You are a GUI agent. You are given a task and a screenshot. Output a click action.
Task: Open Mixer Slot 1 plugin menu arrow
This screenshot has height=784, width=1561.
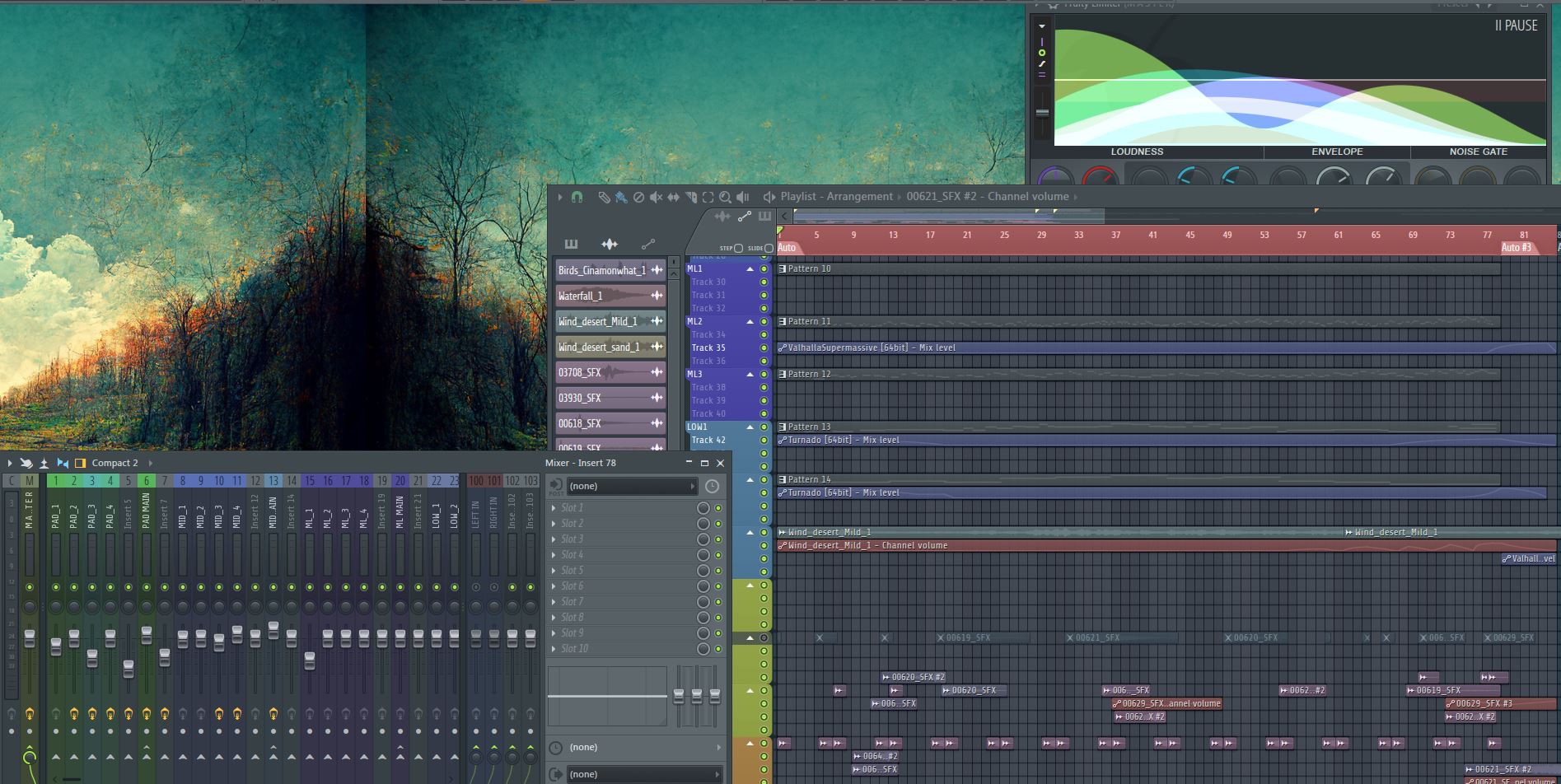pyautogui.click(x=554, y=508)
